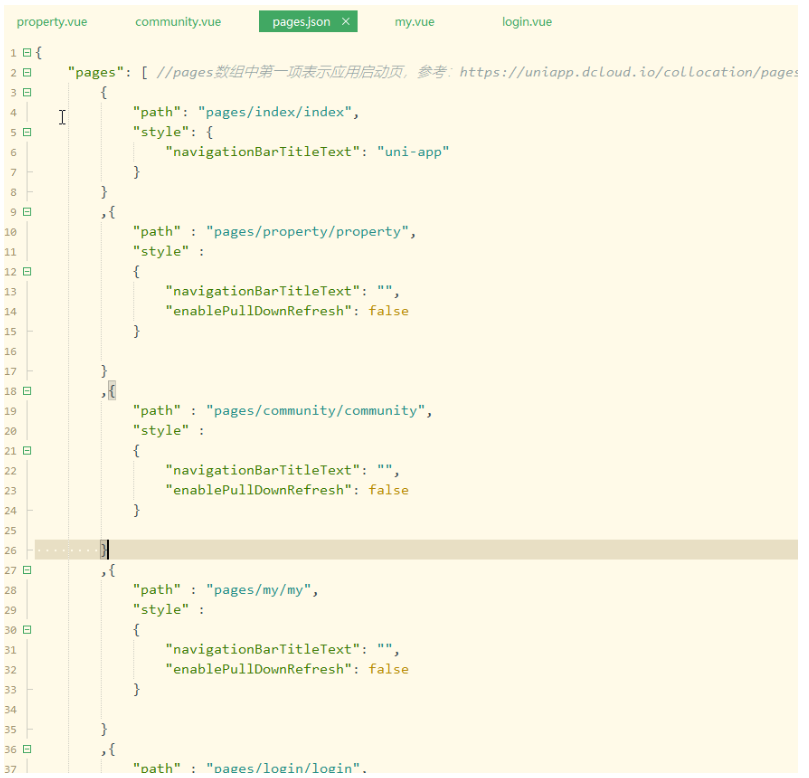Click "navigationBarTitleText" key on line 31
Viewport: 809px width, 778px height.
pos(262,650)
